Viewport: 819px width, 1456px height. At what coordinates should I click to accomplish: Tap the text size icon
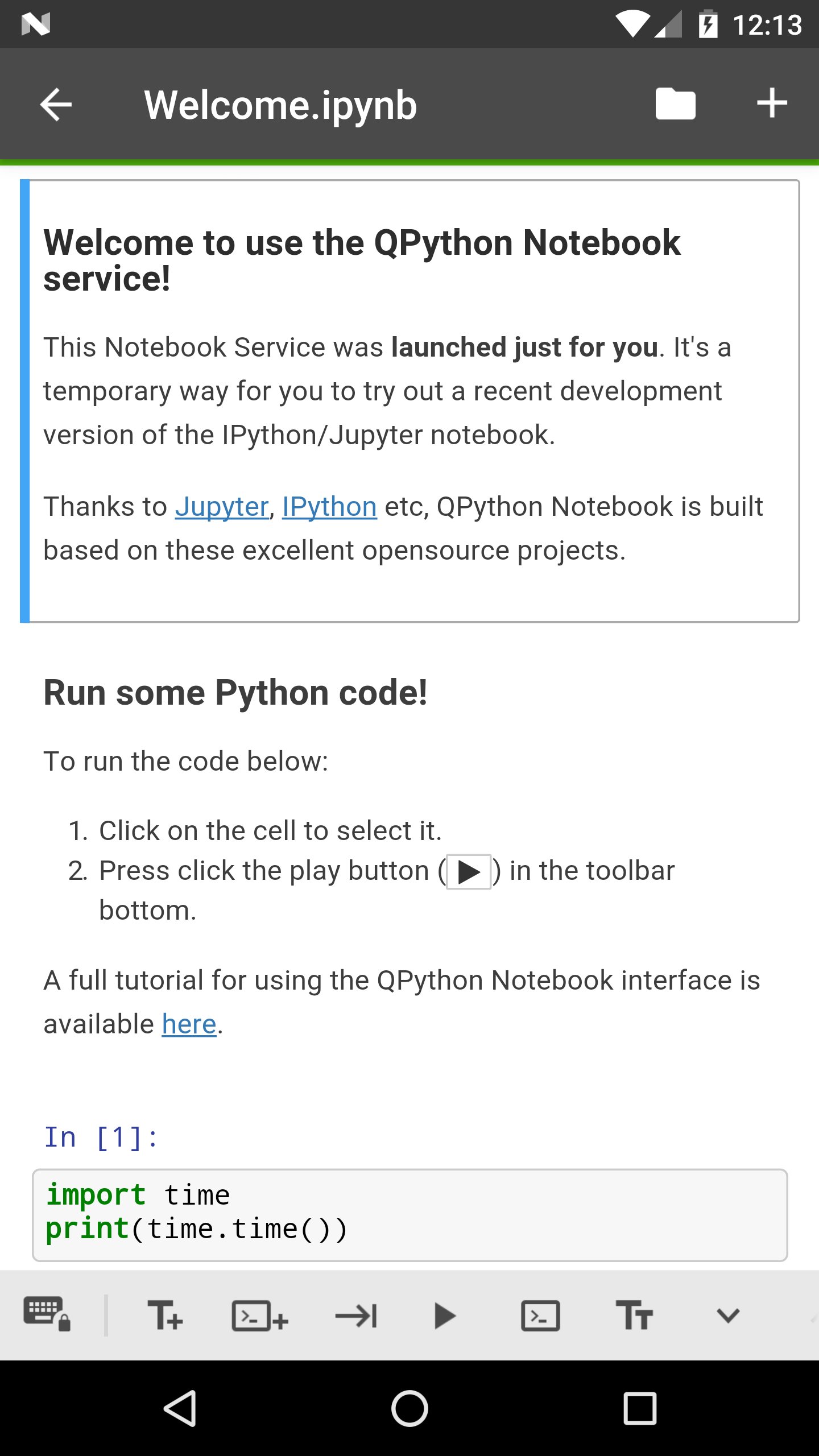(634, 1316)
